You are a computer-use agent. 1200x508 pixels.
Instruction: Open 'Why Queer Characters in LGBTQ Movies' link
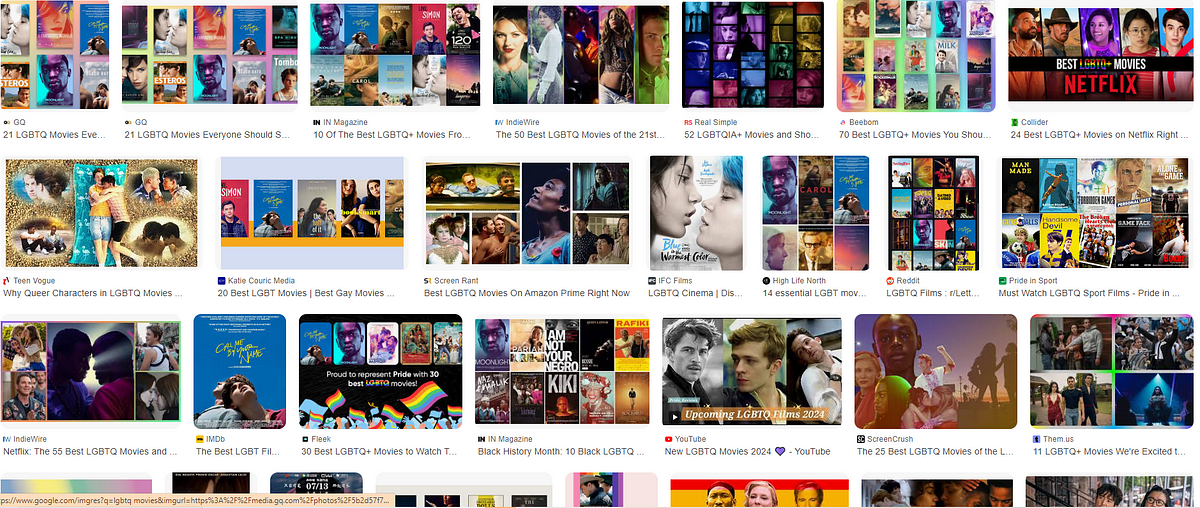[x=94, y=293]
